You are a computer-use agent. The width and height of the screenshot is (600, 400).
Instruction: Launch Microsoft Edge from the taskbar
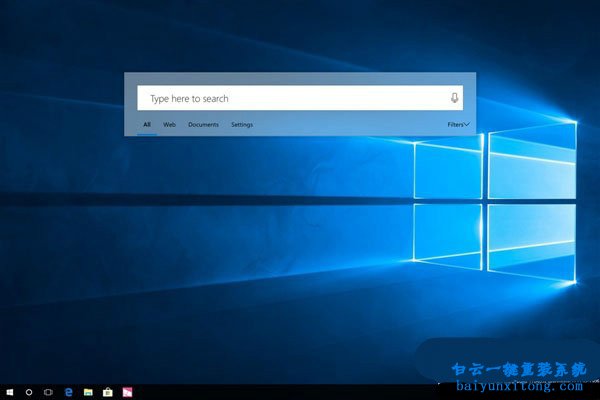pos(68,392)
